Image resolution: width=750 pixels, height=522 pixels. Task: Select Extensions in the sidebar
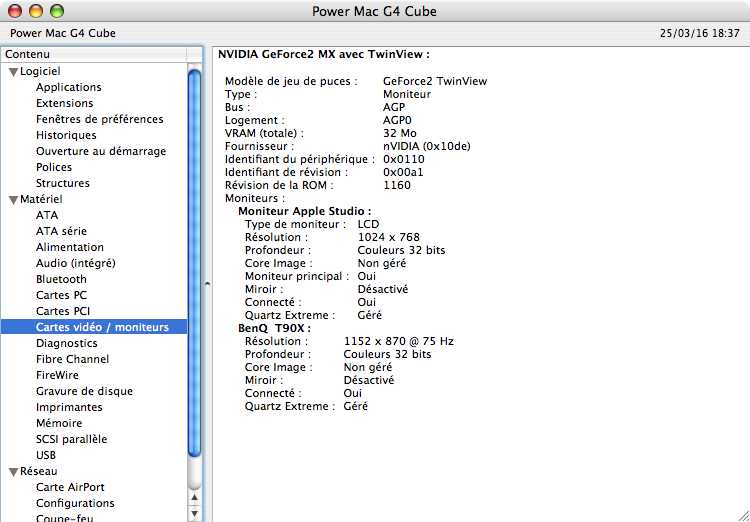65,103
